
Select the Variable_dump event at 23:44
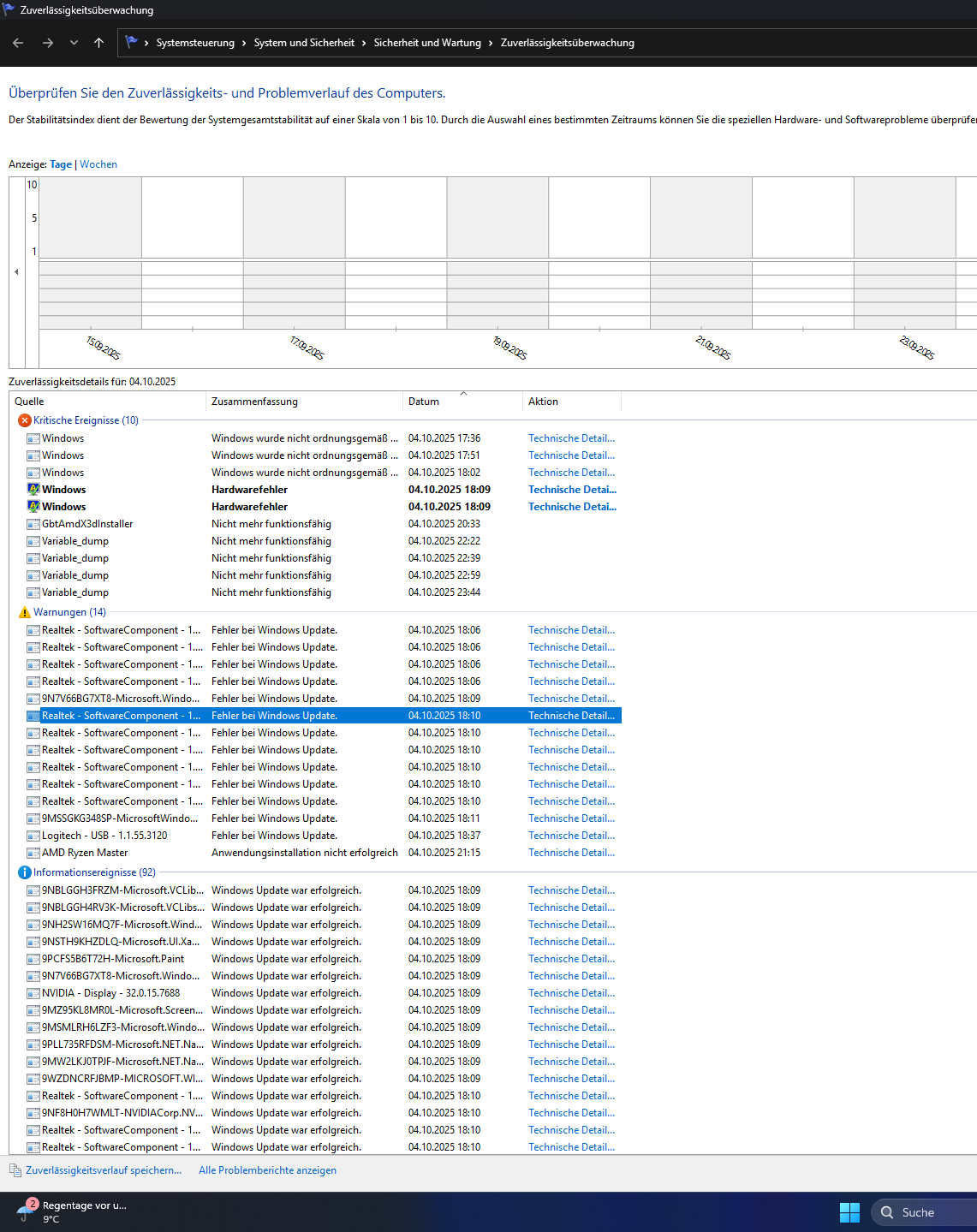pos(324,592)
